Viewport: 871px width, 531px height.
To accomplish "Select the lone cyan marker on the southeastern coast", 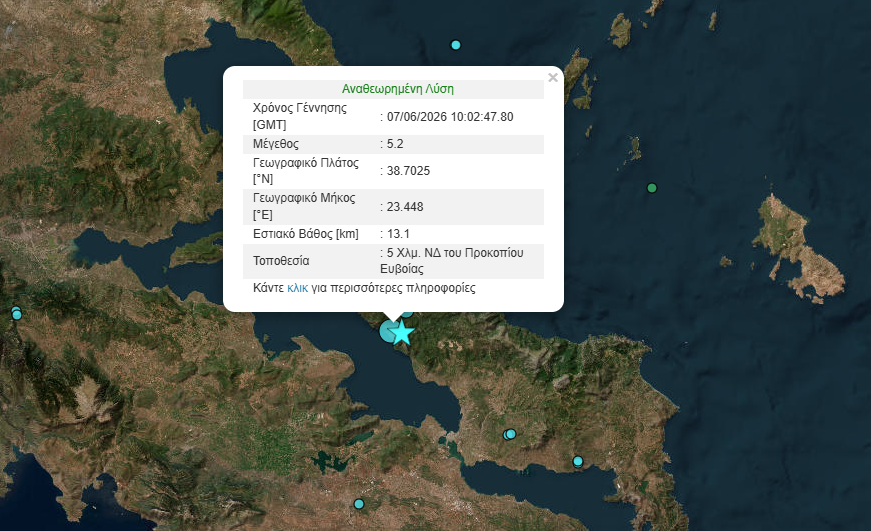I will (578, 461).
